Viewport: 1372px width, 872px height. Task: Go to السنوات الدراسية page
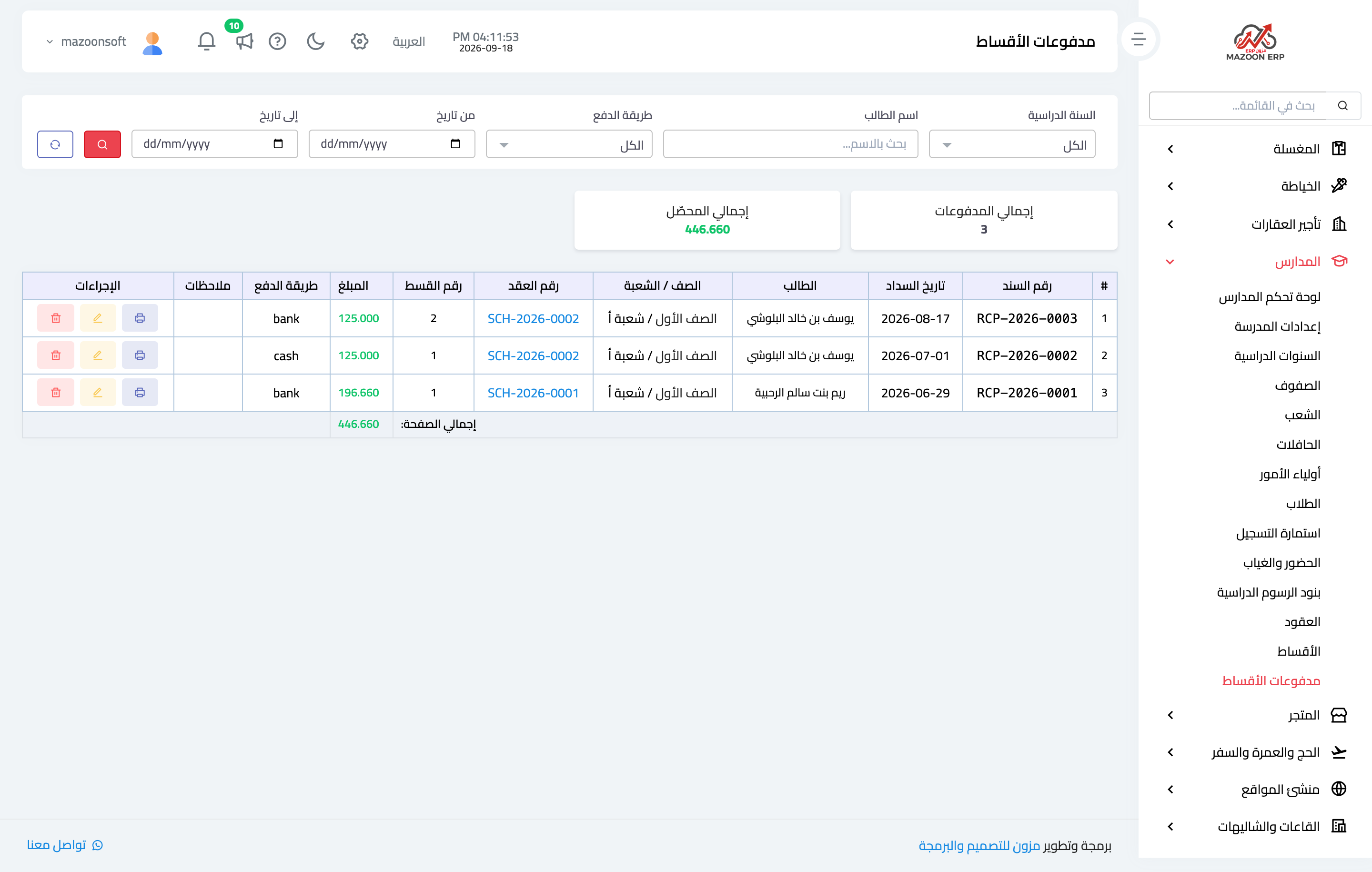click(1277, 356)
